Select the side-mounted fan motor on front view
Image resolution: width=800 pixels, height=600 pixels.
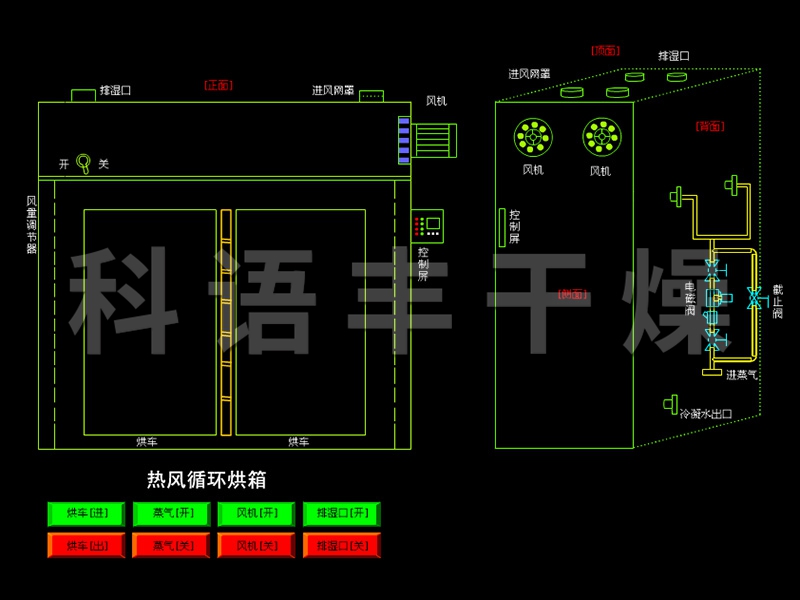click(x=434, y=140)
